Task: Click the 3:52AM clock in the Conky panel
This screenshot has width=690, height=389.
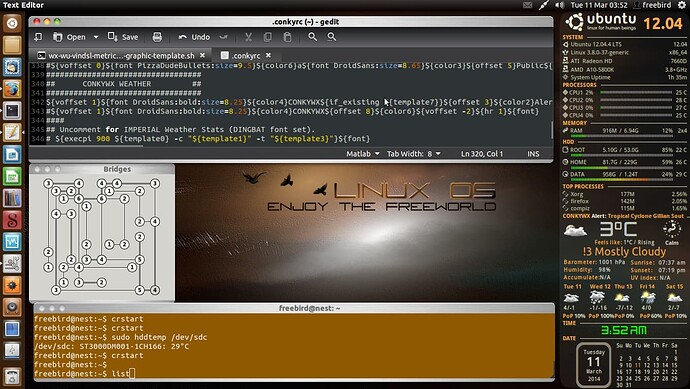Action: click(624, 330)
